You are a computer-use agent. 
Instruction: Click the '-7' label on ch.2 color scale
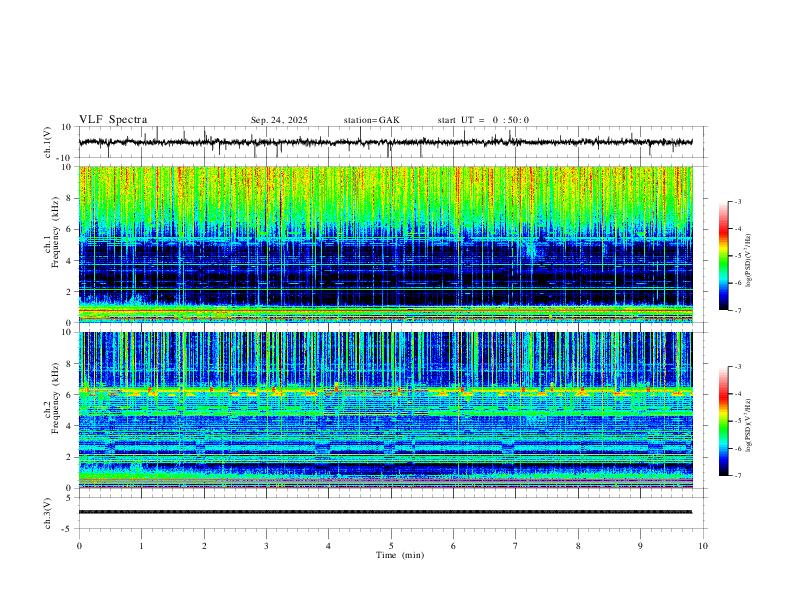pyautogui.click(x=738, y=475)
